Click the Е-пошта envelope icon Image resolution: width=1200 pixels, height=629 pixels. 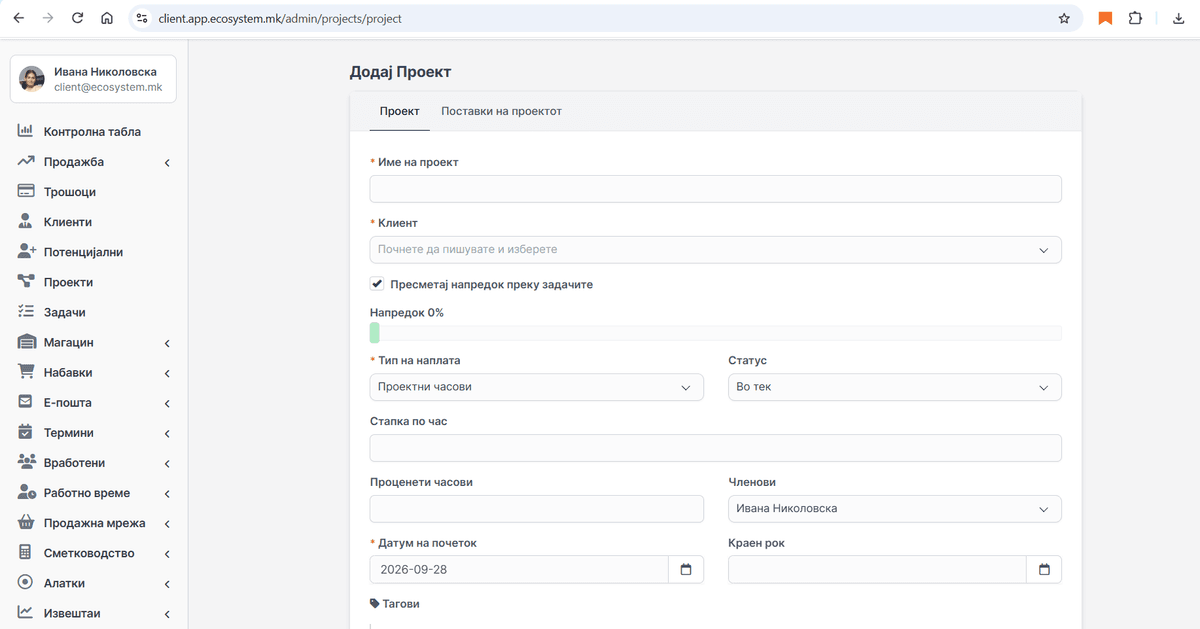26,402
